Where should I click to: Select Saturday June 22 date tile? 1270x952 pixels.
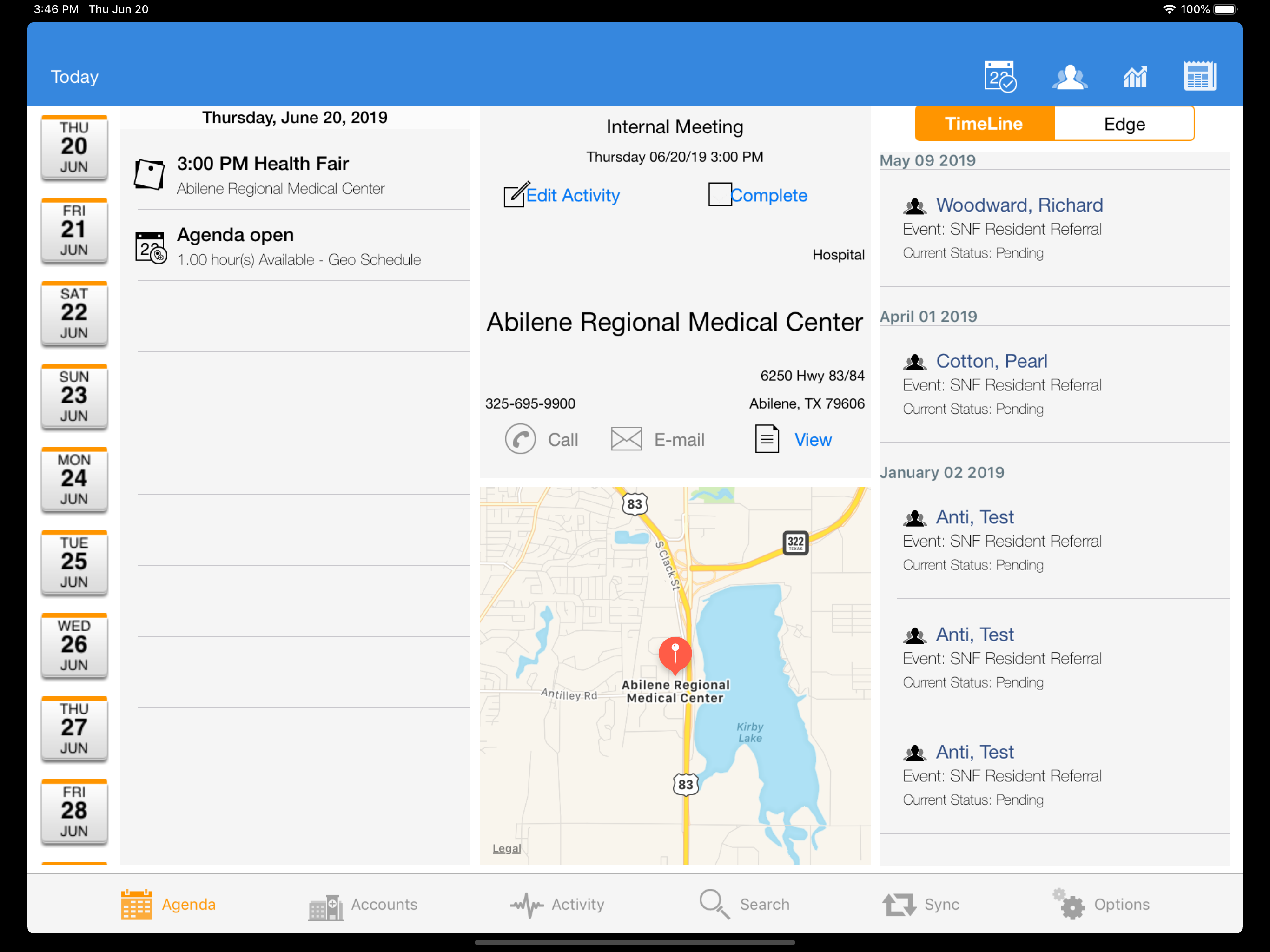click(74, 313)
